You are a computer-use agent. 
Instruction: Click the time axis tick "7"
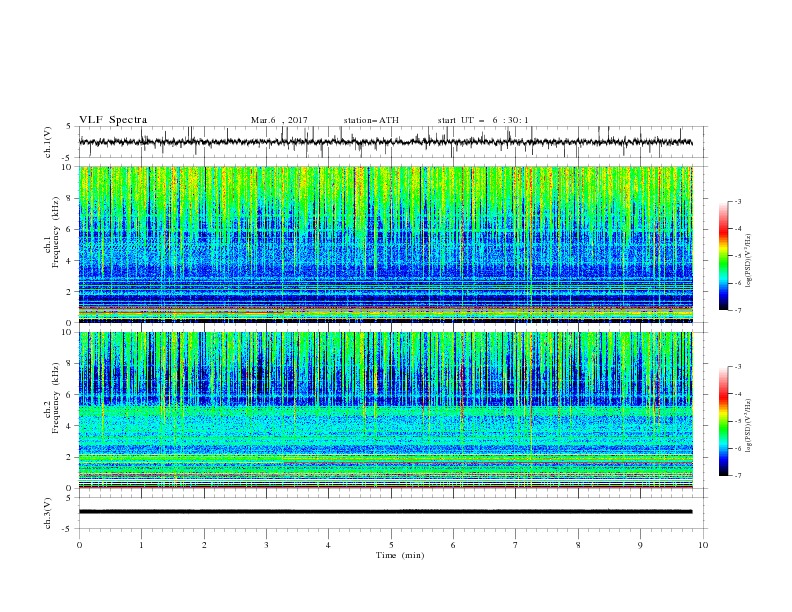515,545
